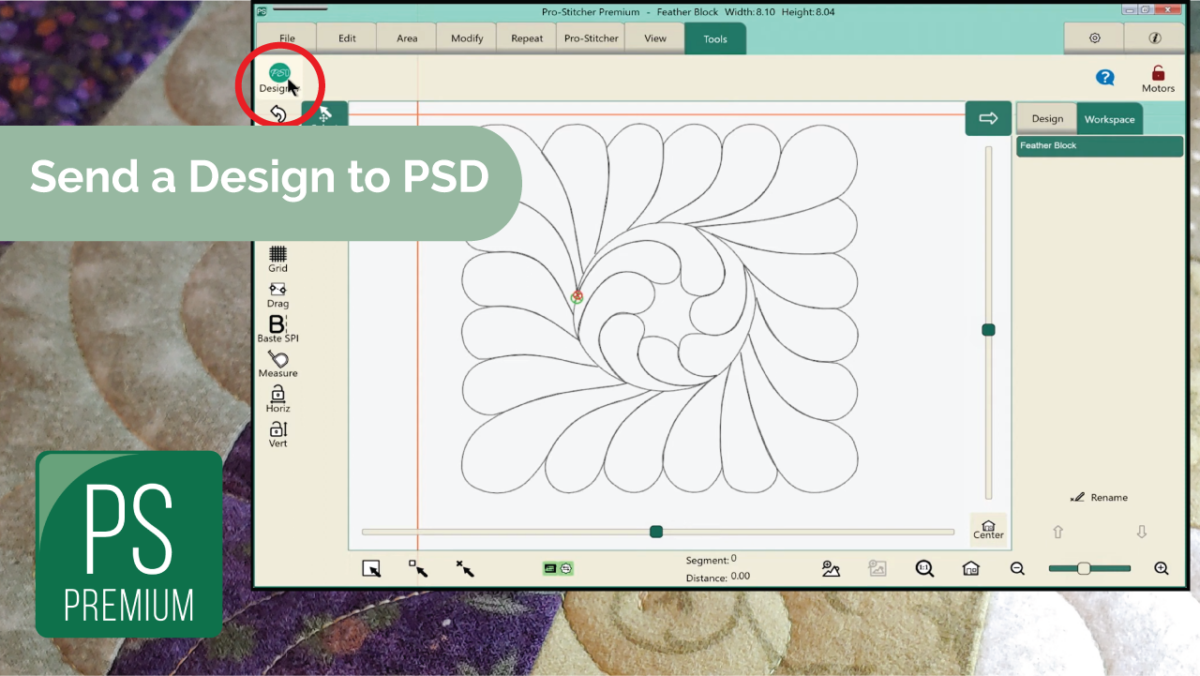Expand the sidebar with the right arrow
Screen dimensions: 1200x676
click(988, 118)
